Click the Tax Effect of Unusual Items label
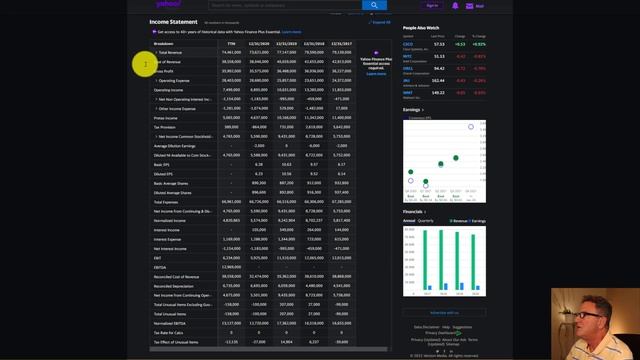 point(176,342)
